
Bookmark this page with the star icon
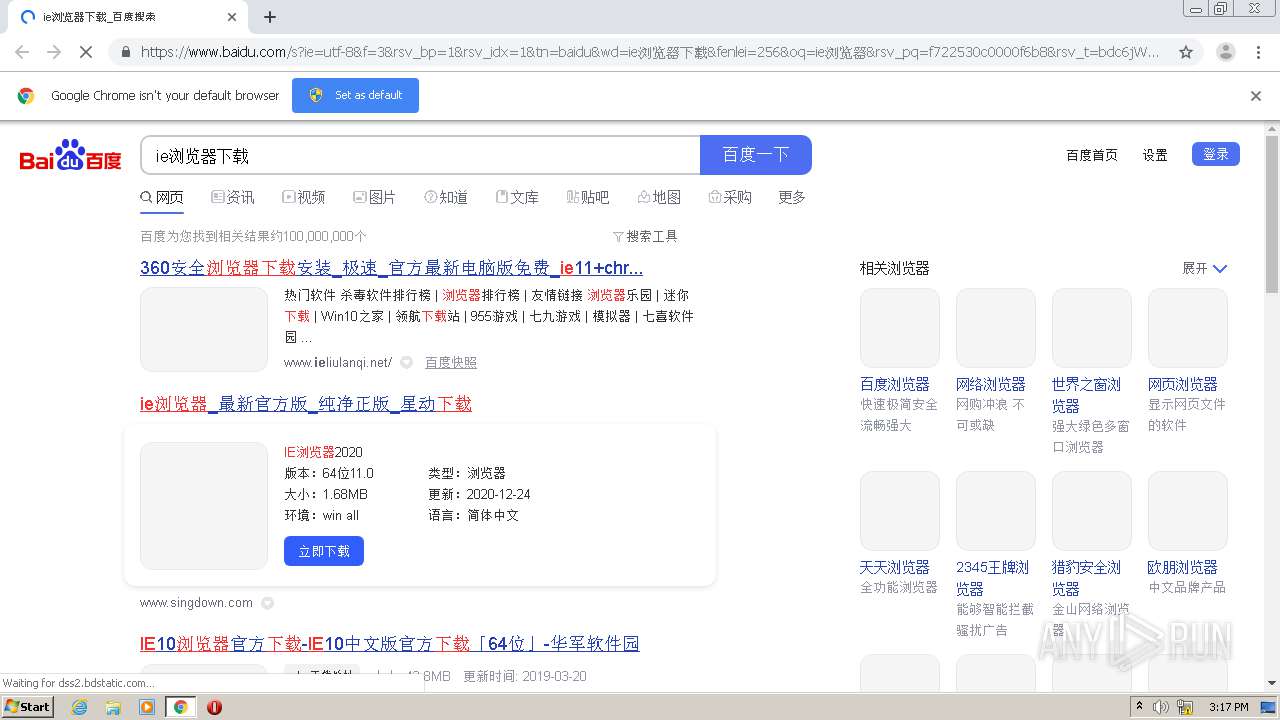(1186, 52)
